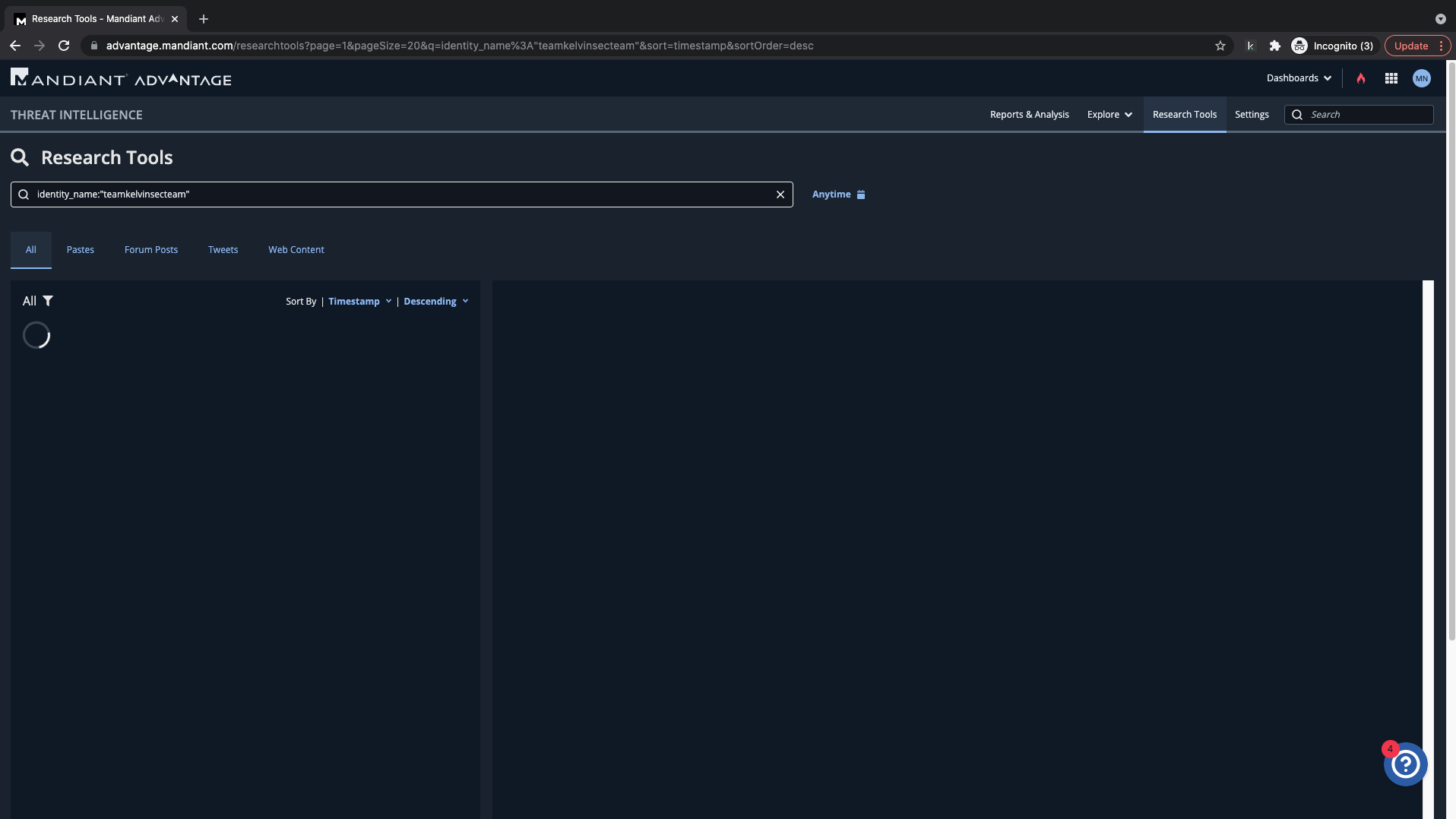Switch to the Forum Posts tab
The height and width of the screenshot is (819, 1456).
pyautogui.click(x=151, y=250)
